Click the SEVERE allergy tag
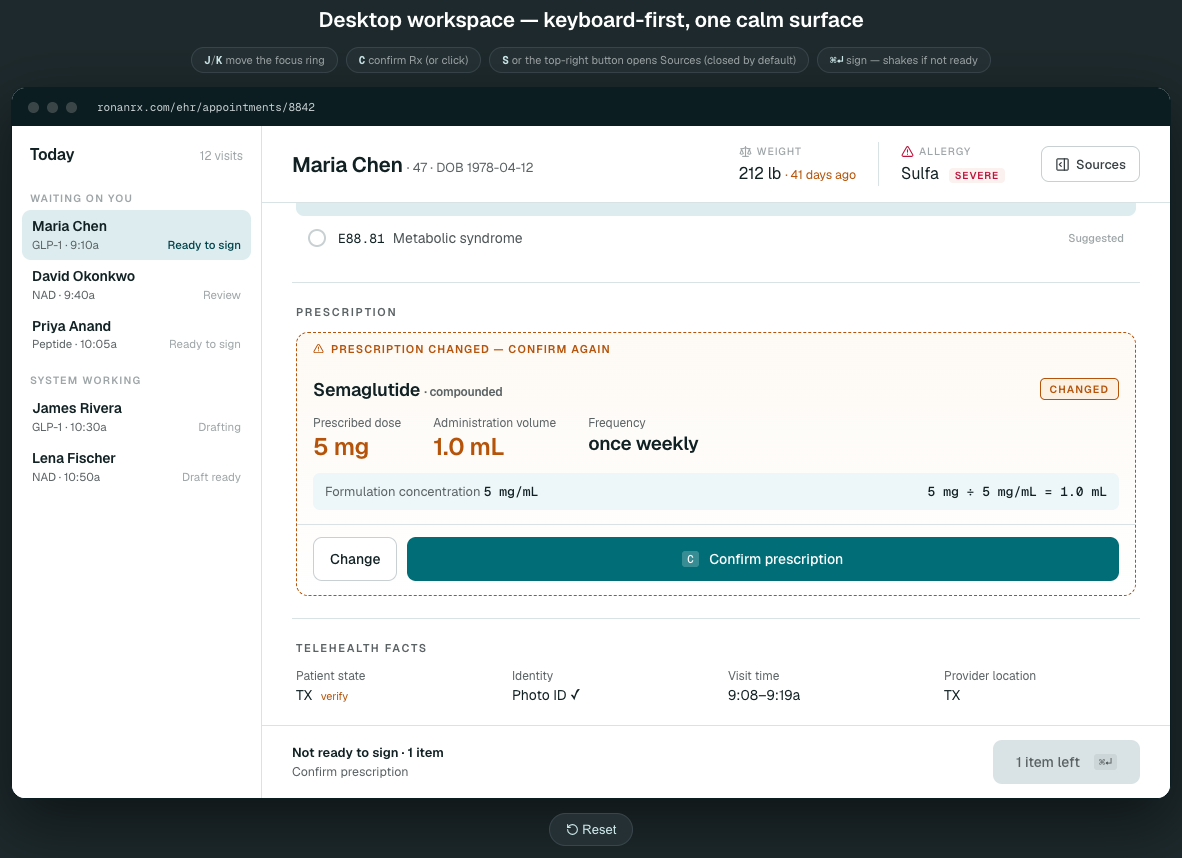This screenshot has height=858, width=1182. [976, 176]
